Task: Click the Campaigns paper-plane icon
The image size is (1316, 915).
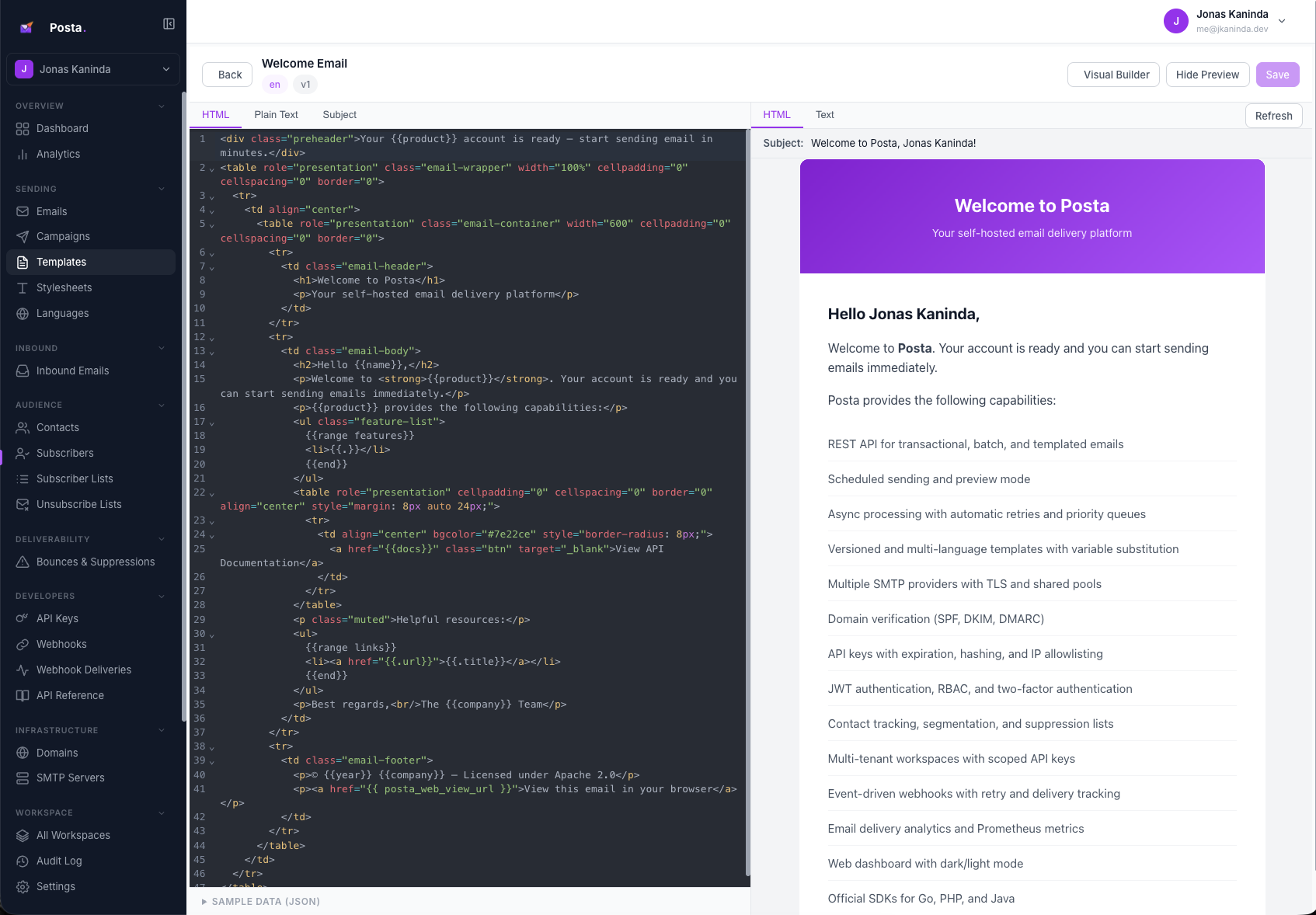Action: (23, 237)
